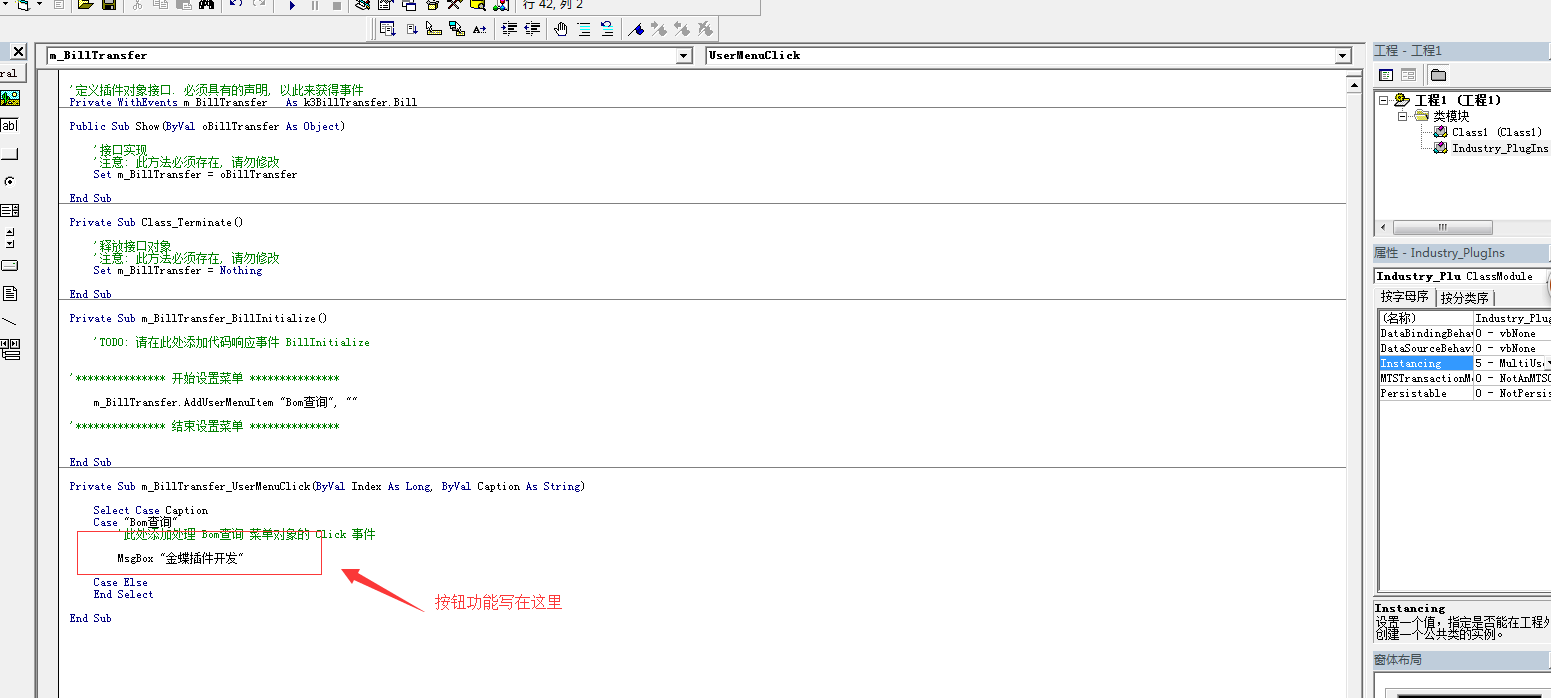Open Project button in top toolbar
Image resolution: width=1551 pixels, height=698 pixels.
tap(85, 4)
